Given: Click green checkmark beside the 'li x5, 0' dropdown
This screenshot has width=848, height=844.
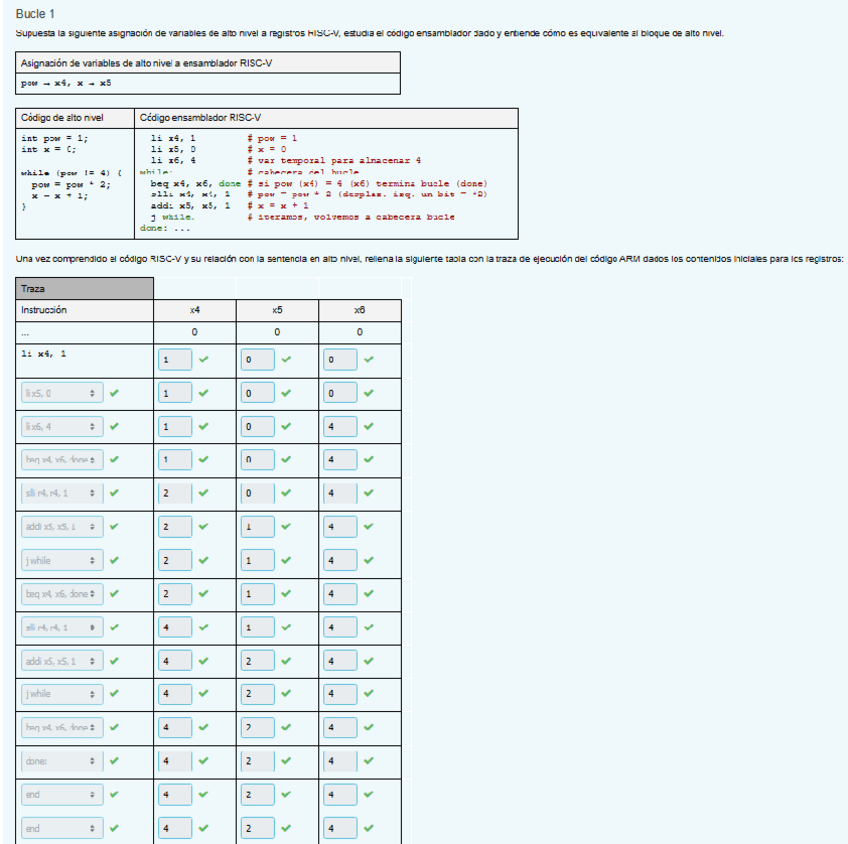Looking at the screenshot, I should click(x=113, y=394).
